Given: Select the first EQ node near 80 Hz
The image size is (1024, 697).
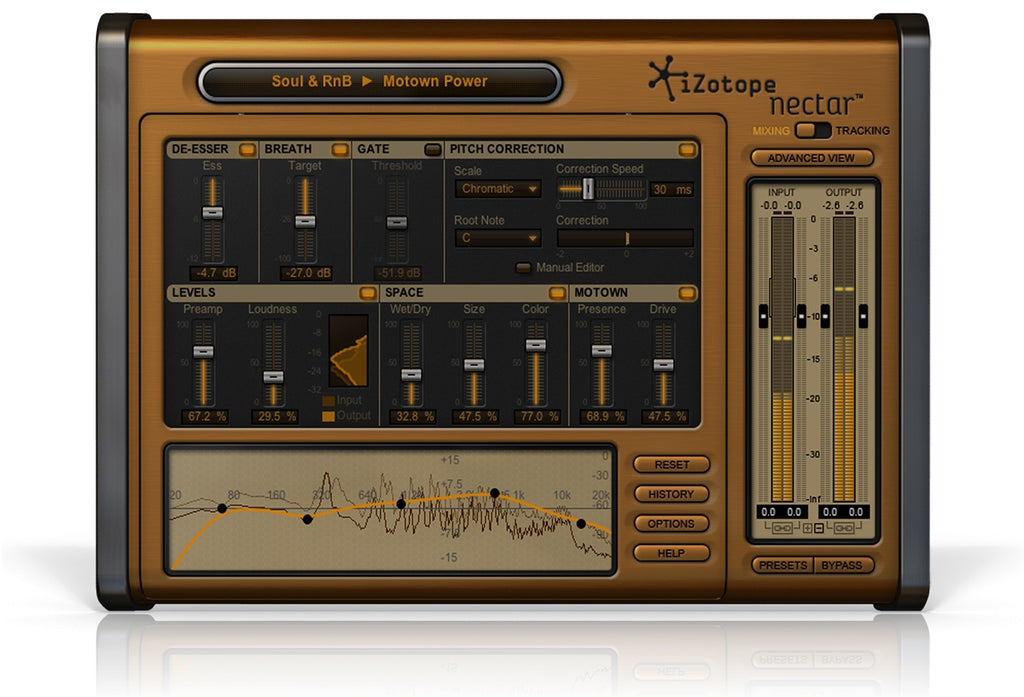Looking at the screenshot, I should (222, 508).
